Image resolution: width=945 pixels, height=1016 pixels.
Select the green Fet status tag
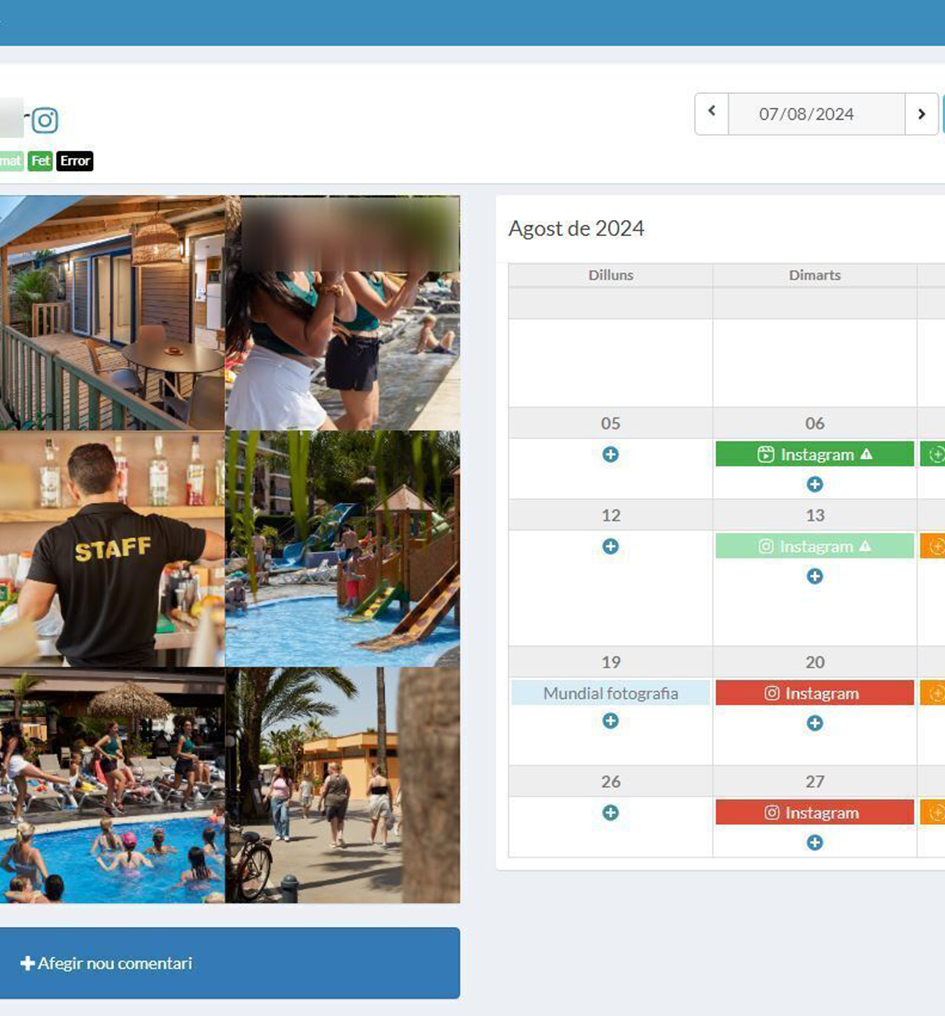pos(40,160)
